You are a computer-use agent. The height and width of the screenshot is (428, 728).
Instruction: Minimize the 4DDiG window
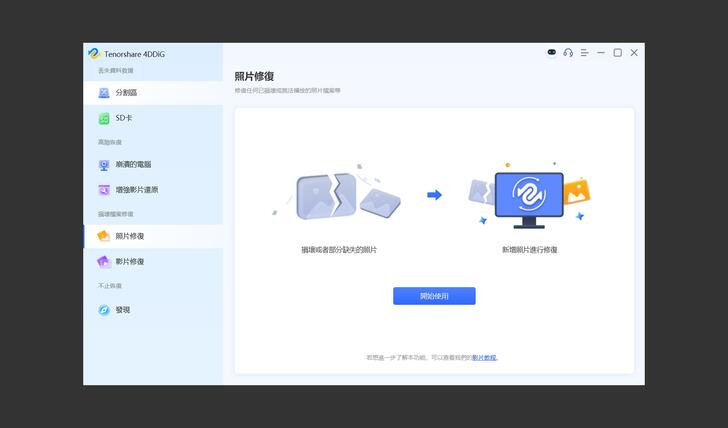pos(601,53)
